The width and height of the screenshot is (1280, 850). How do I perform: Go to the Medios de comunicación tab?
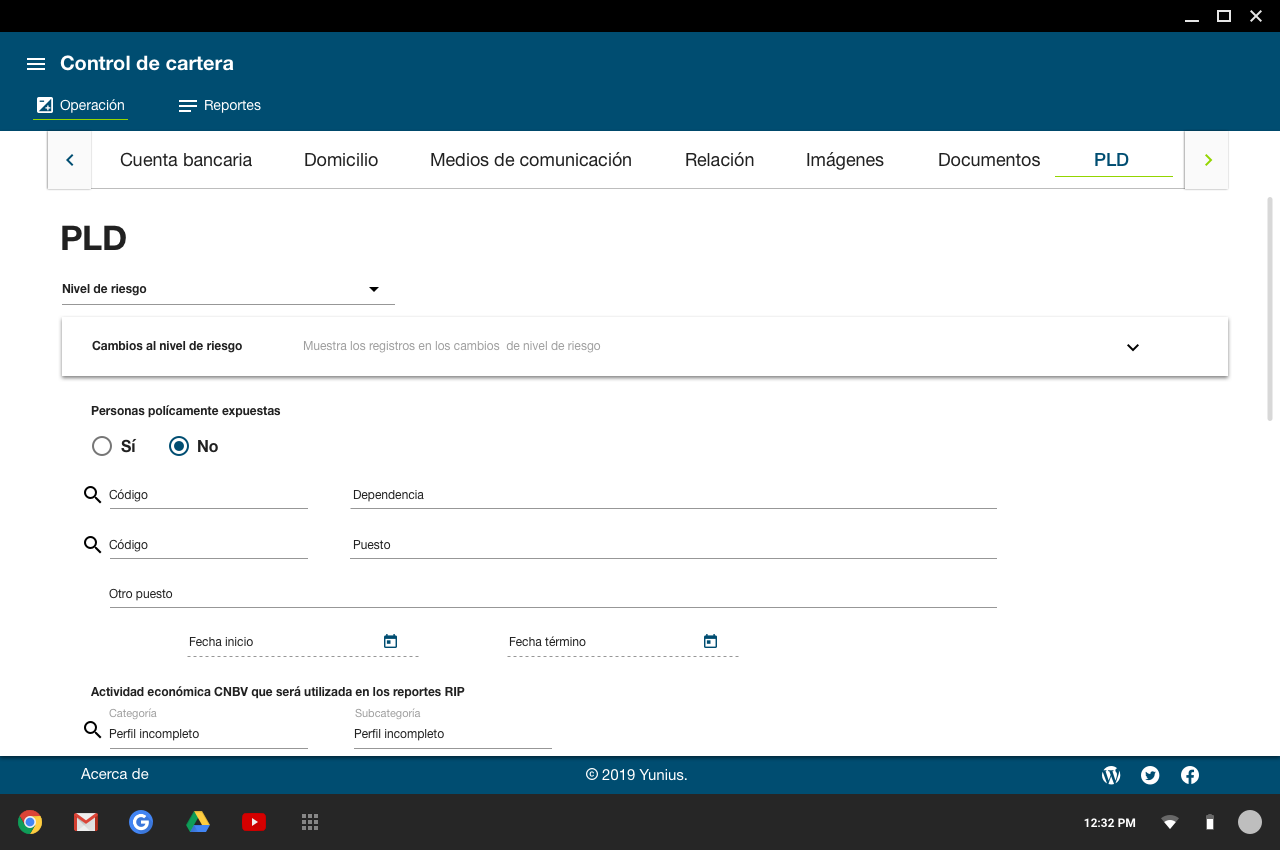(530, 160)
